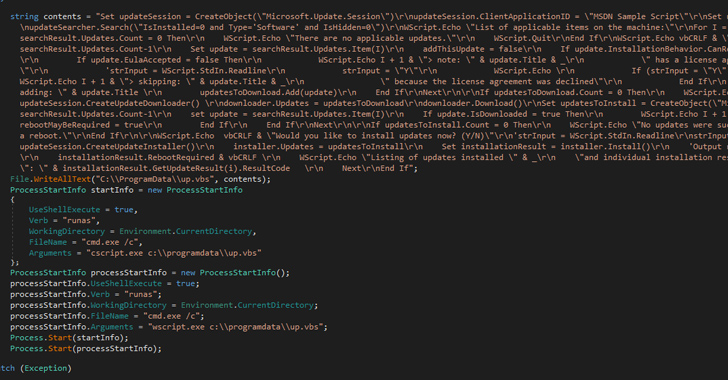Image resolution: width=728 pixels, height=380 pixels.
Task: Click the "contents" variable in its declaration
Action: (62, 16)
